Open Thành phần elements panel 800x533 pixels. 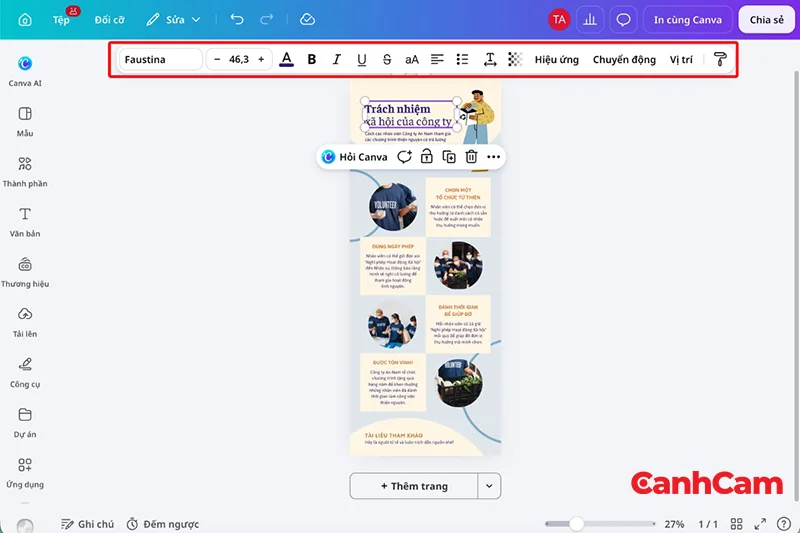[x=25, y=172]
